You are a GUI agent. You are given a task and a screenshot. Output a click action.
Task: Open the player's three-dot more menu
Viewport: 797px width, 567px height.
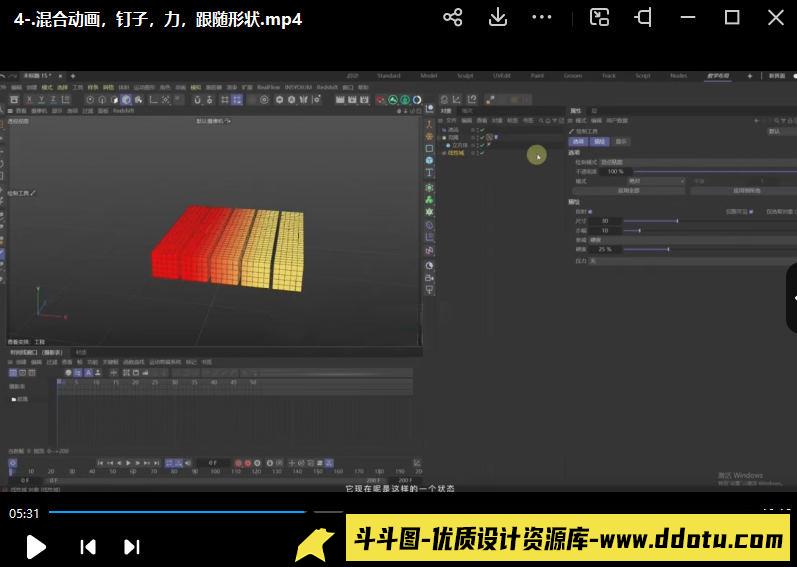click(x=541, y=18)
